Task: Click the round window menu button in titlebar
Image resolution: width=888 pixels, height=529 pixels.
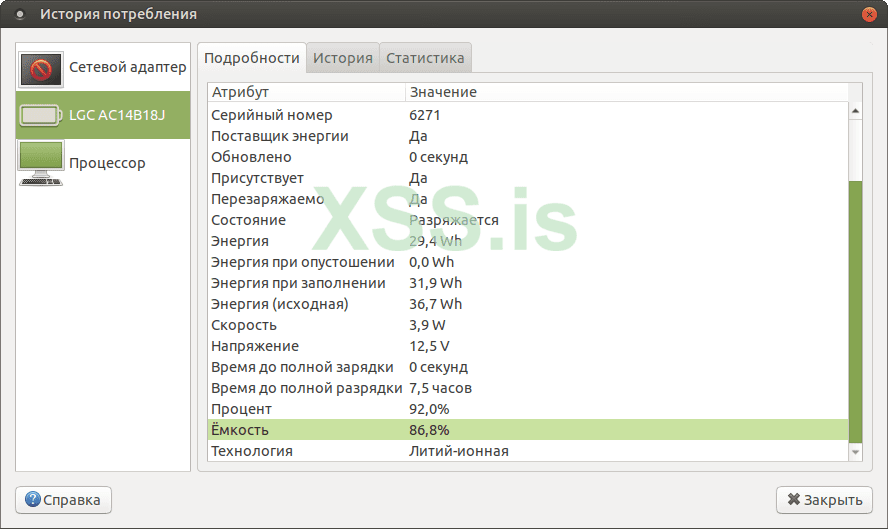Action: pos(20,14)
